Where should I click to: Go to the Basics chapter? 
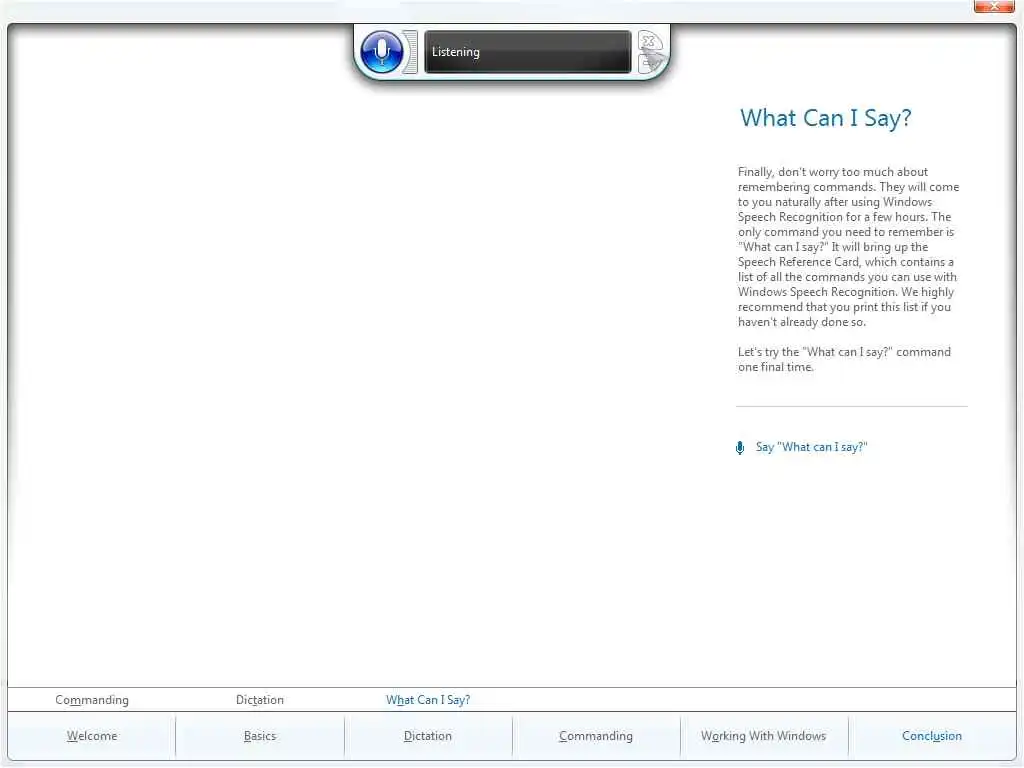(260, 736)
